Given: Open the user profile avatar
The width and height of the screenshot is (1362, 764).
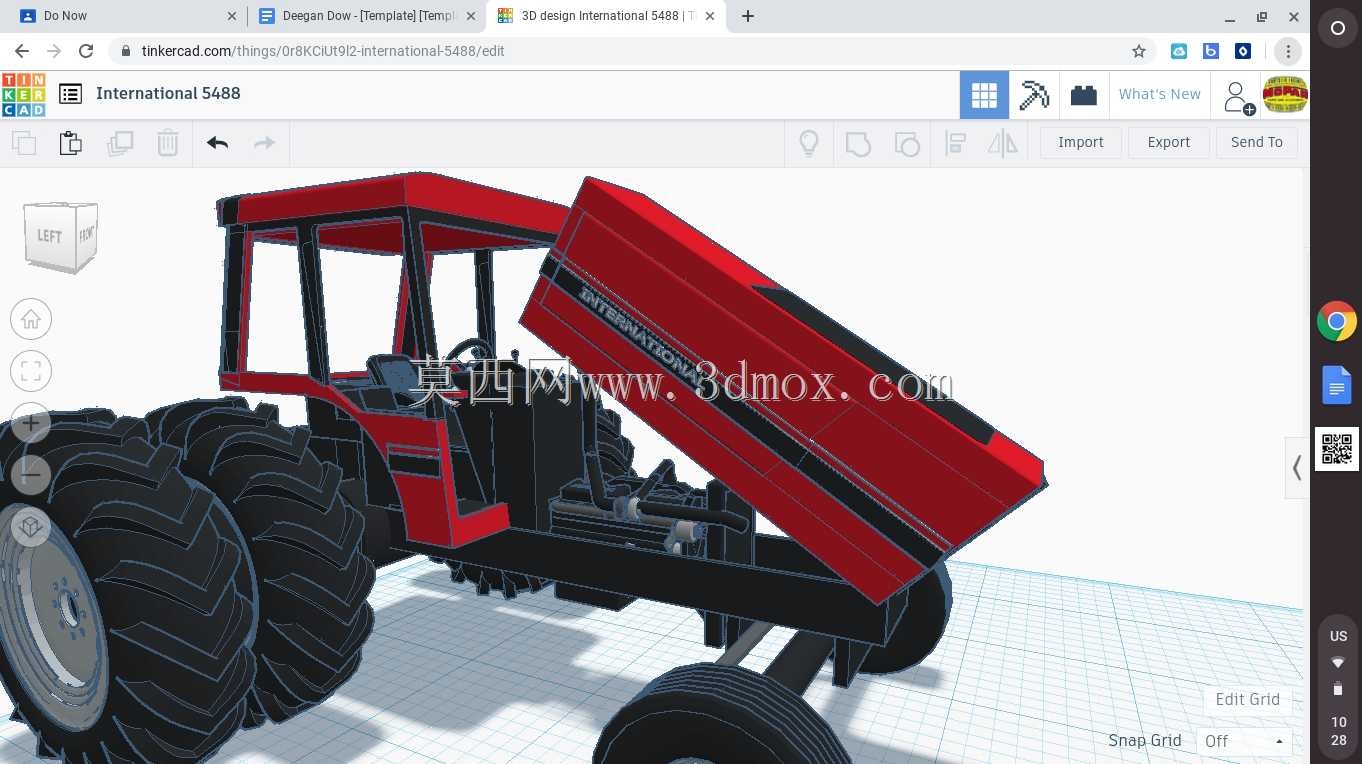Looking at the screenshot, I should [1285, 95].
